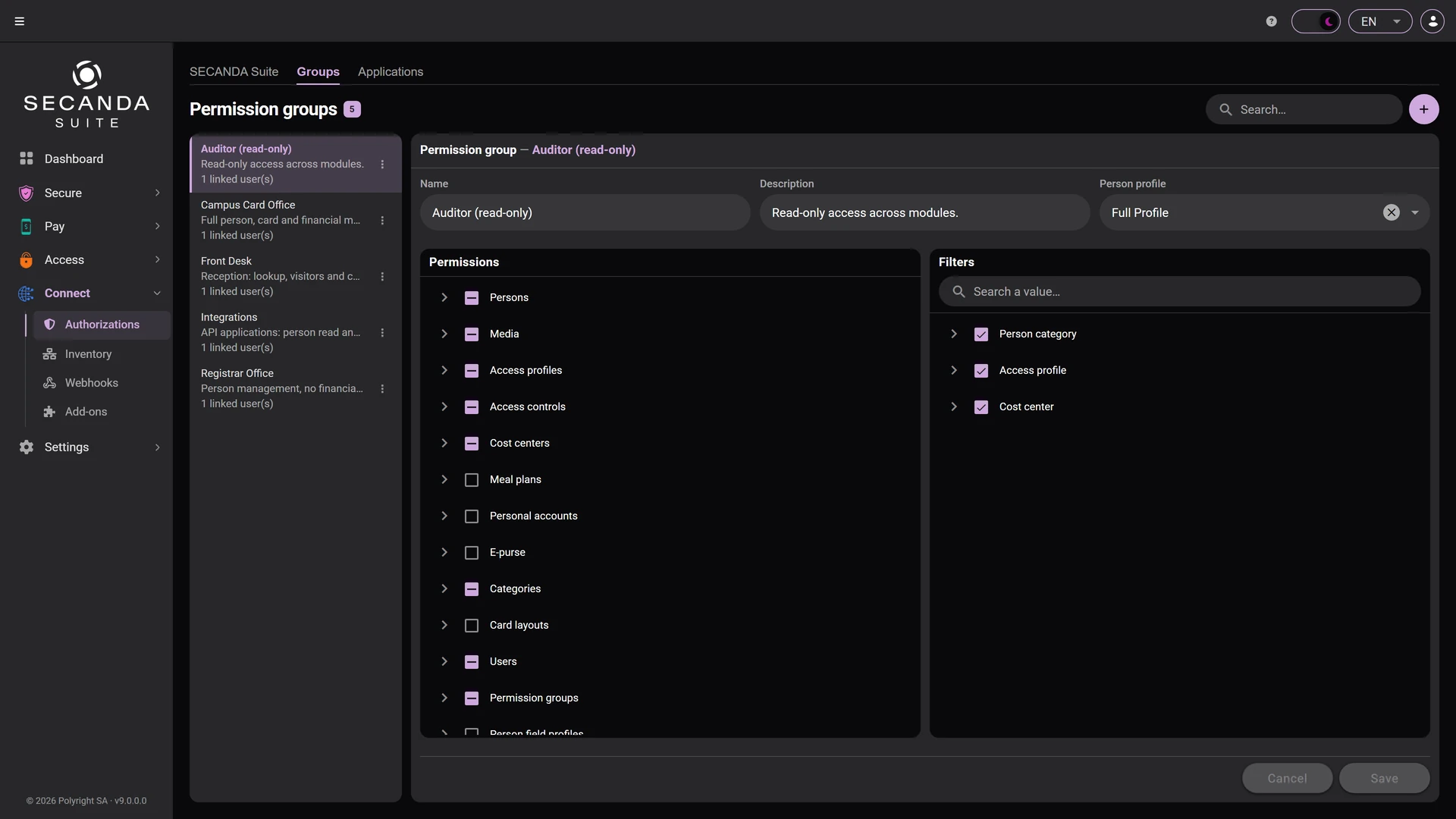Click the Connect globe icon
The height and width of the screenshot is (819, 1456).
[x=27, y=293]
